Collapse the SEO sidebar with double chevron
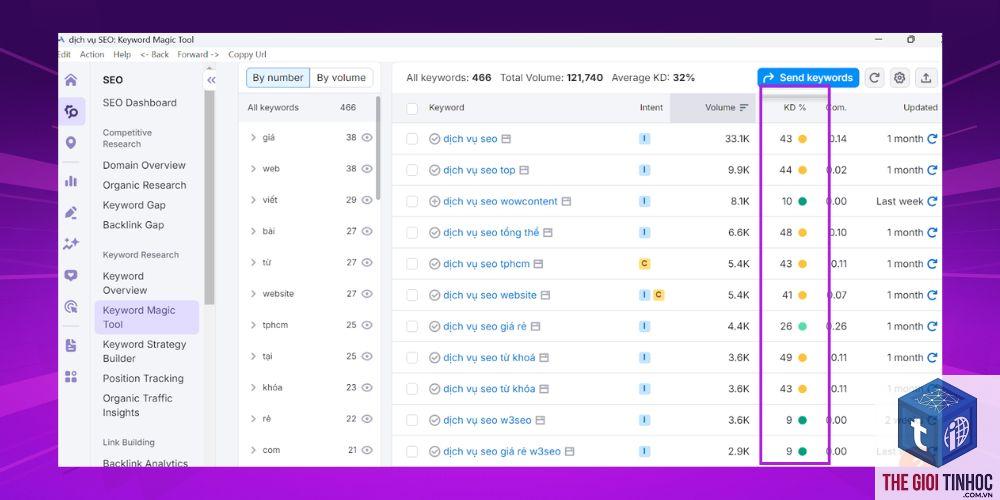This screenshot has width=1000, height=500. click(211, 80)
